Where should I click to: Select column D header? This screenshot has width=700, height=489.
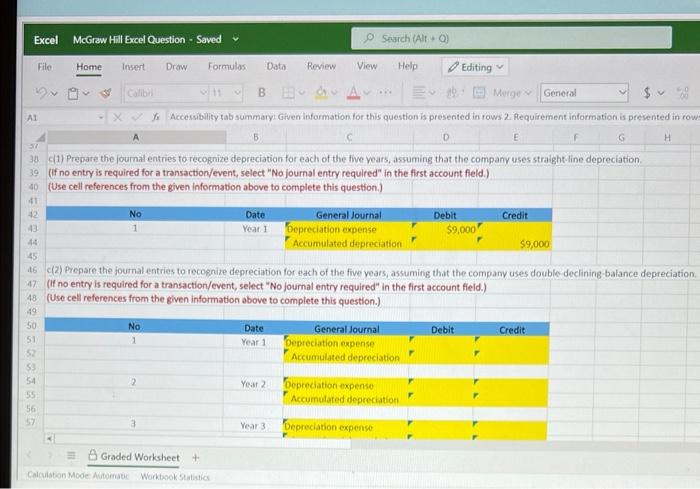pos(446,138)
